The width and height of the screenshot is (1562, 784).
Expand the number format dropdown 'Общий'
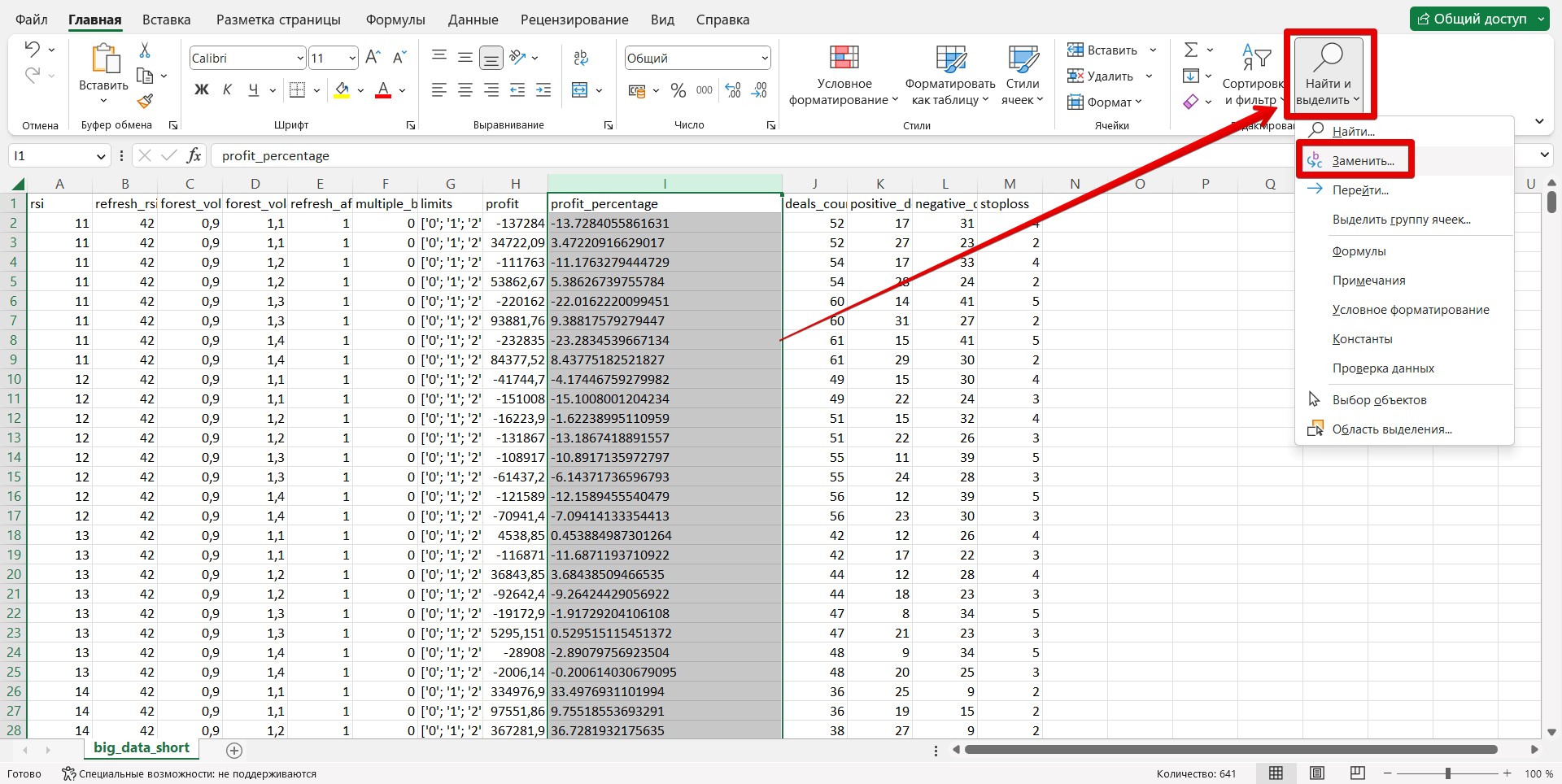(765, 59)
